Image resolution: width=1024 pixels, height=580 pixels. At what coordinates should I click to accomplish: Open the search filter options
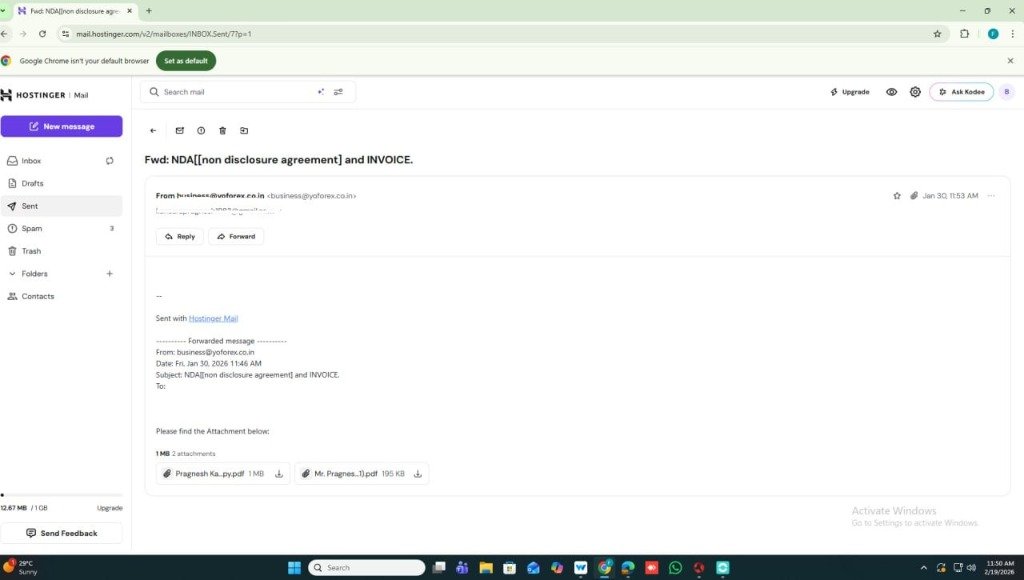(x=338, y=91)
